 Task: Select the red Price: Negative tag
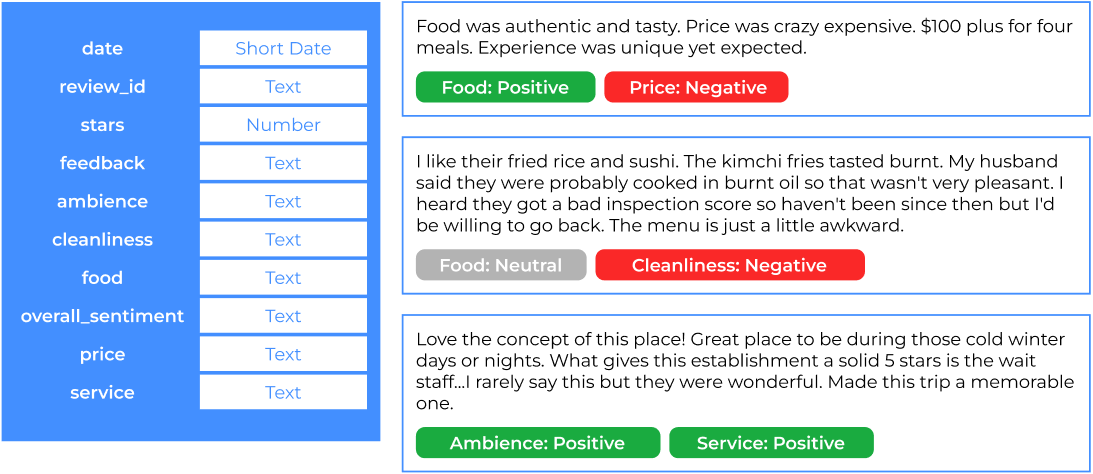point(696,88)
